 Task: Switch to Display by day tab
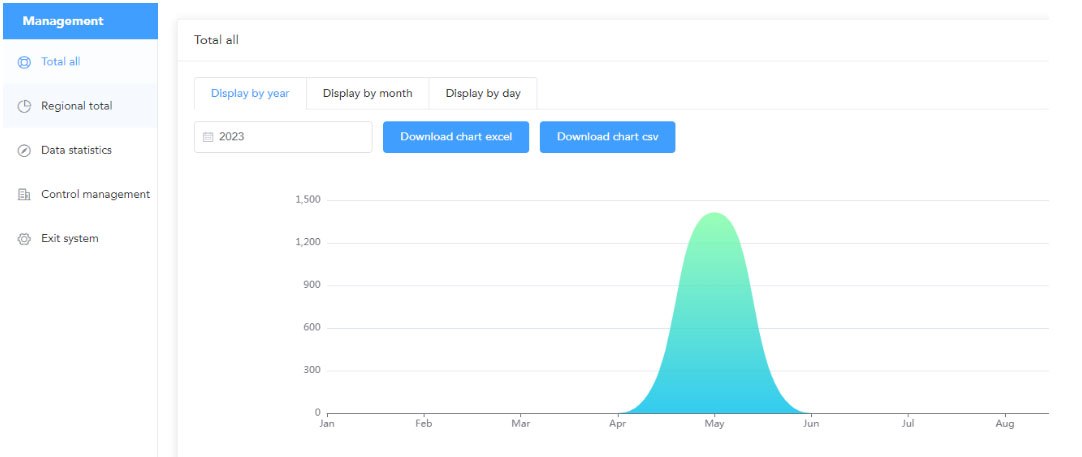click(x=483, y=94)
